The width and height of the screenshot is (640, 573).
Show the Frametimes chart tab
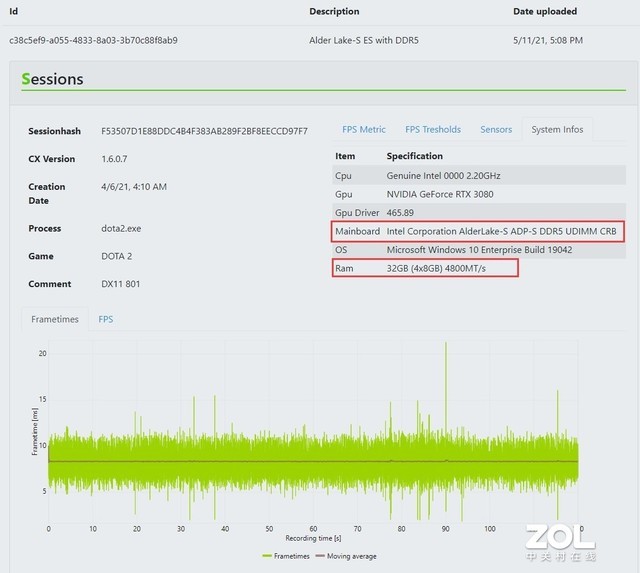55,319
